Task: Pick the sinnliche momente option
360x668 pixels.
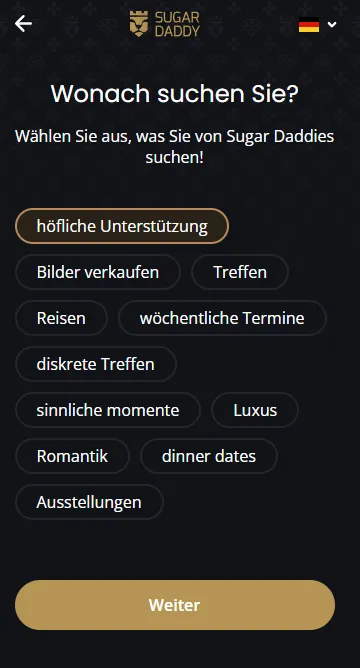Action: [108, 410]
